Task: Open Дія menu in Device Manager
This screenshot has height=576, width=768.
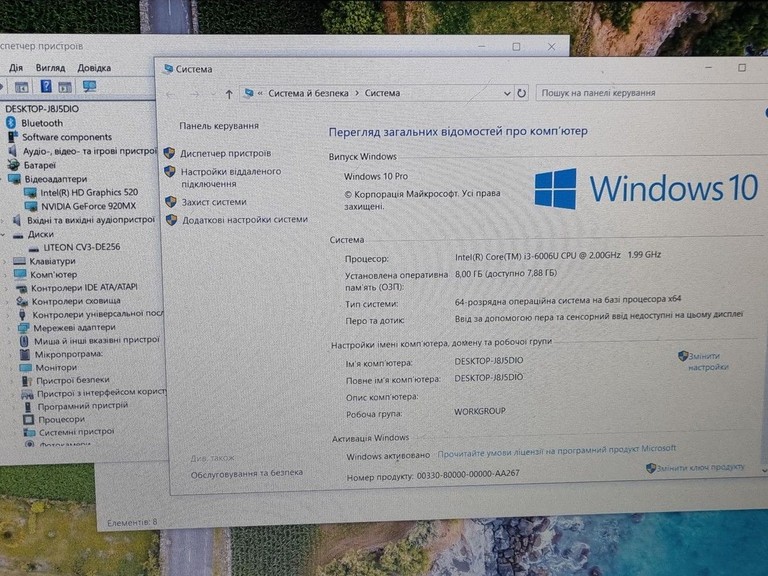Action: (x=16, y=68)
